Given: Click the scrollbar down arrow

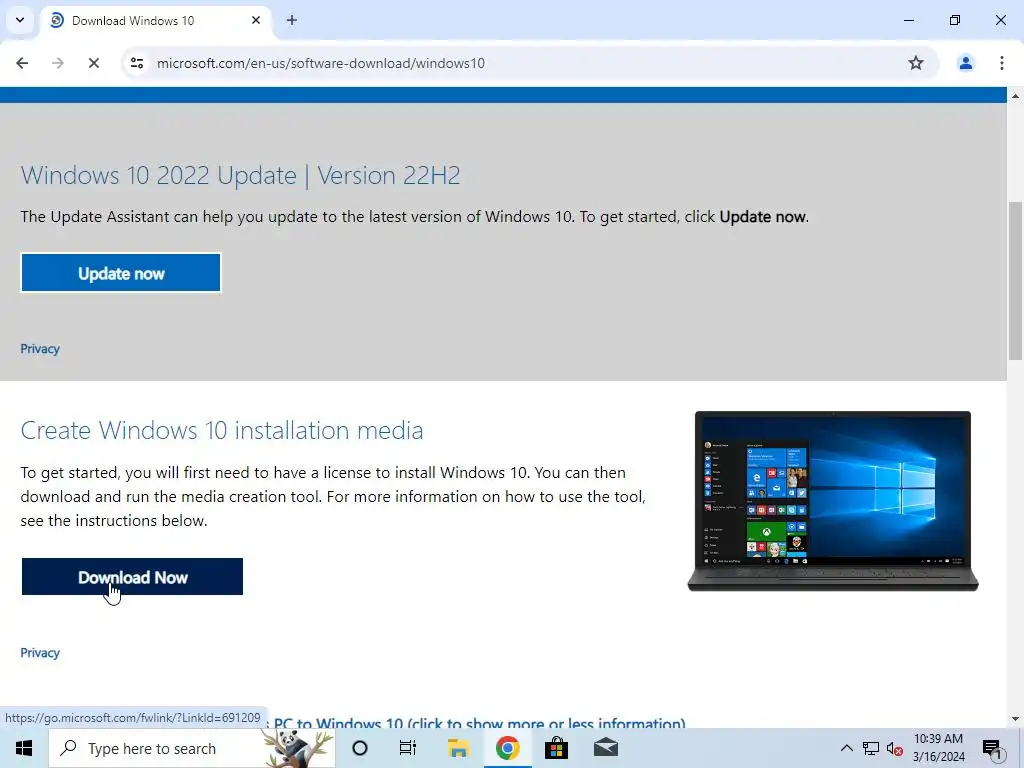Looking at the screenshot, I should pos(1015,720).
